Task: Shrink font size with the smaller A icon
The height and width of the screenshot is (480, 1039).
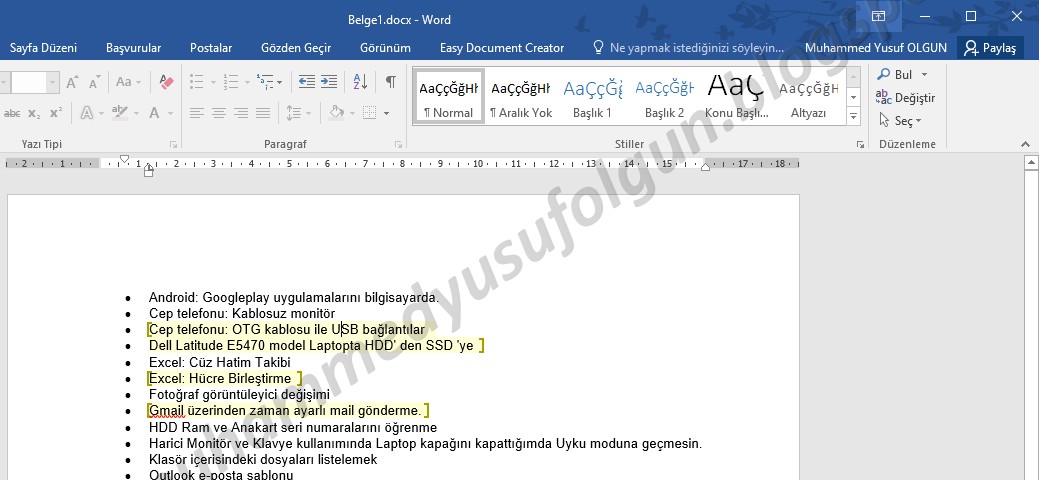Action: pos(94,82)
